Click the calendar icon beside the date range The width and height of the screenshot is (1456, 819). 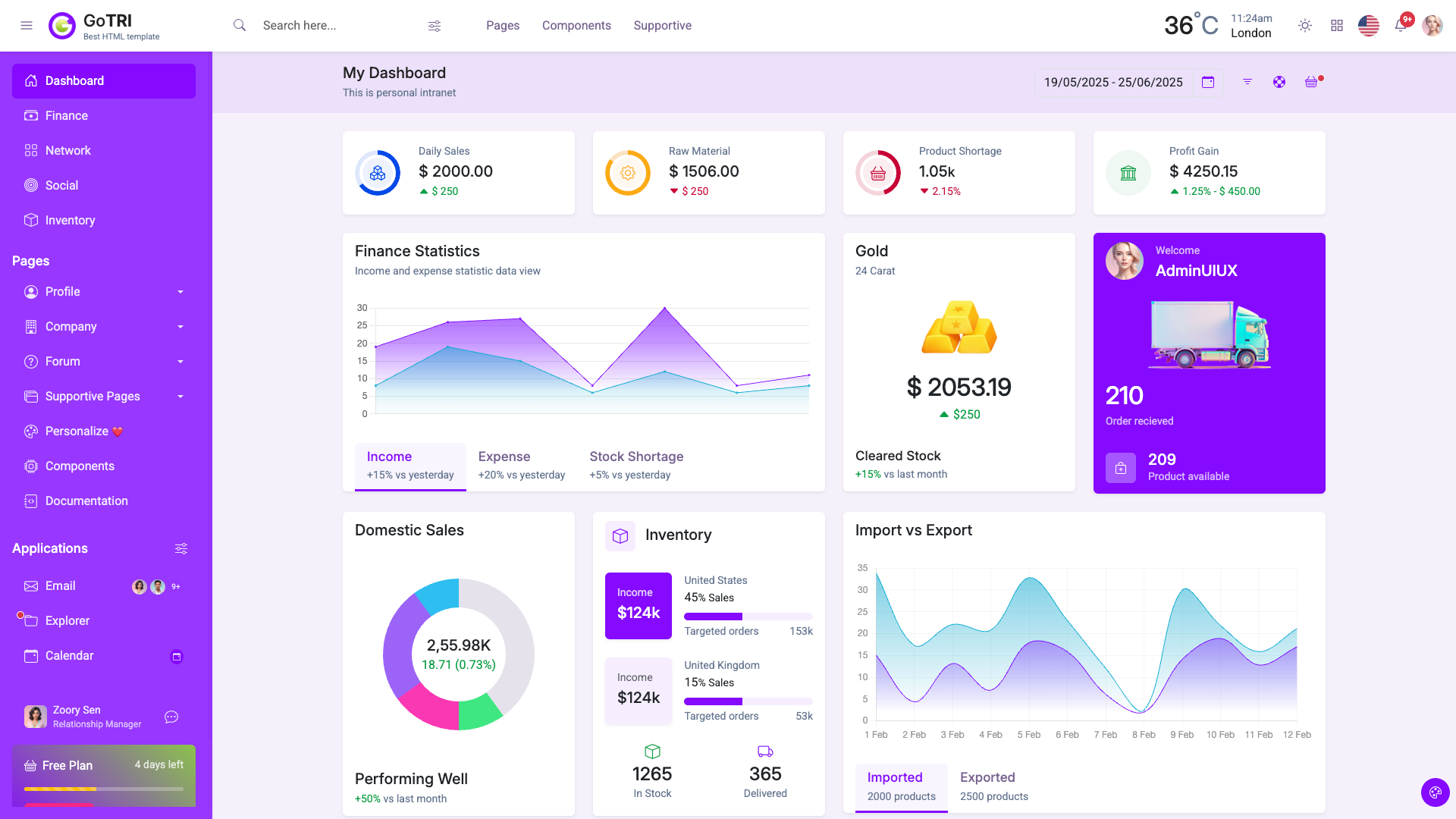(1208, 82)
